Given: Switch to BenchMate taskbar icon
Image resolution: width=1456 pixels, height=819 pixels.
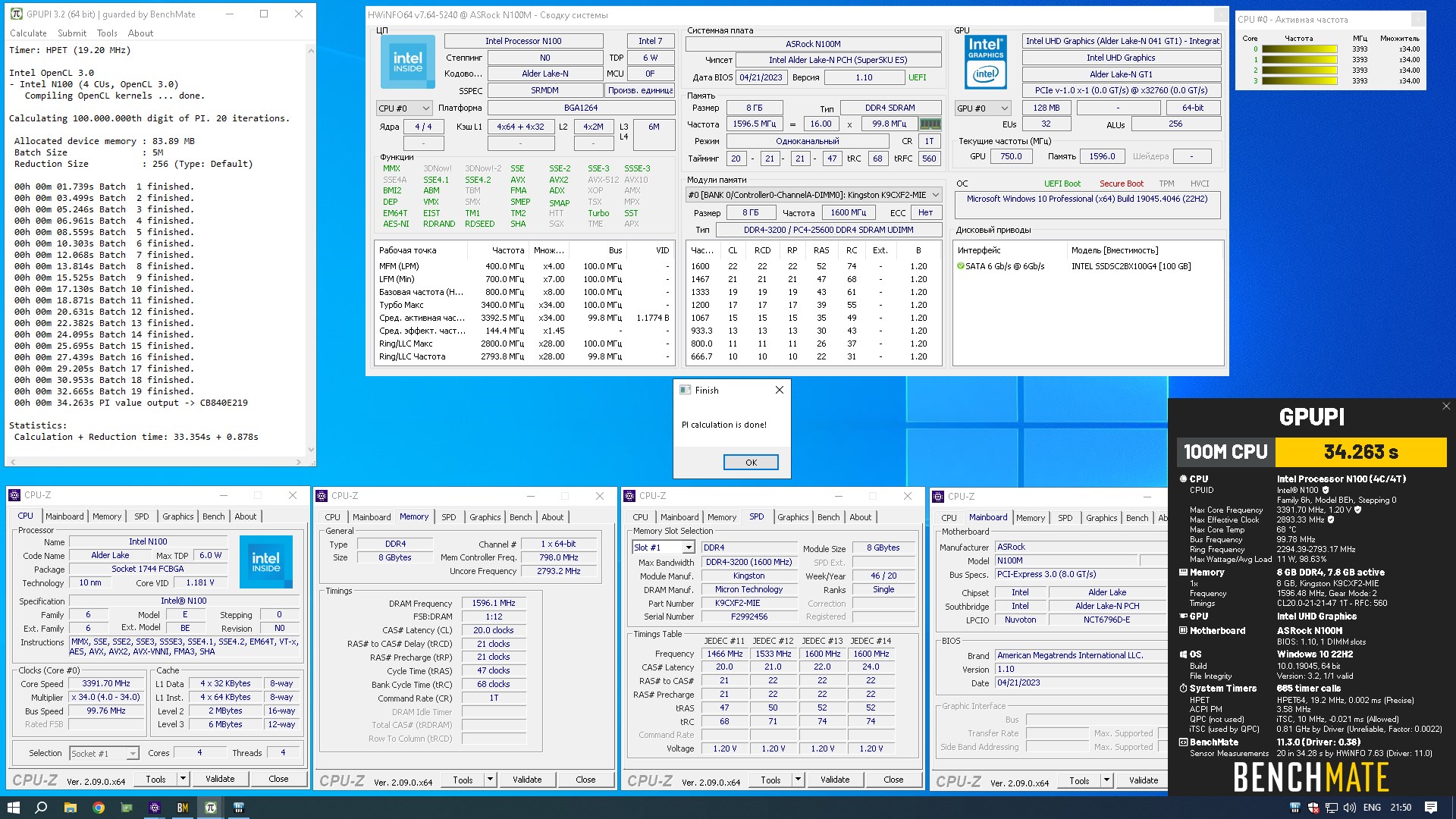Looking at the screenshot, I should (183, 808).
